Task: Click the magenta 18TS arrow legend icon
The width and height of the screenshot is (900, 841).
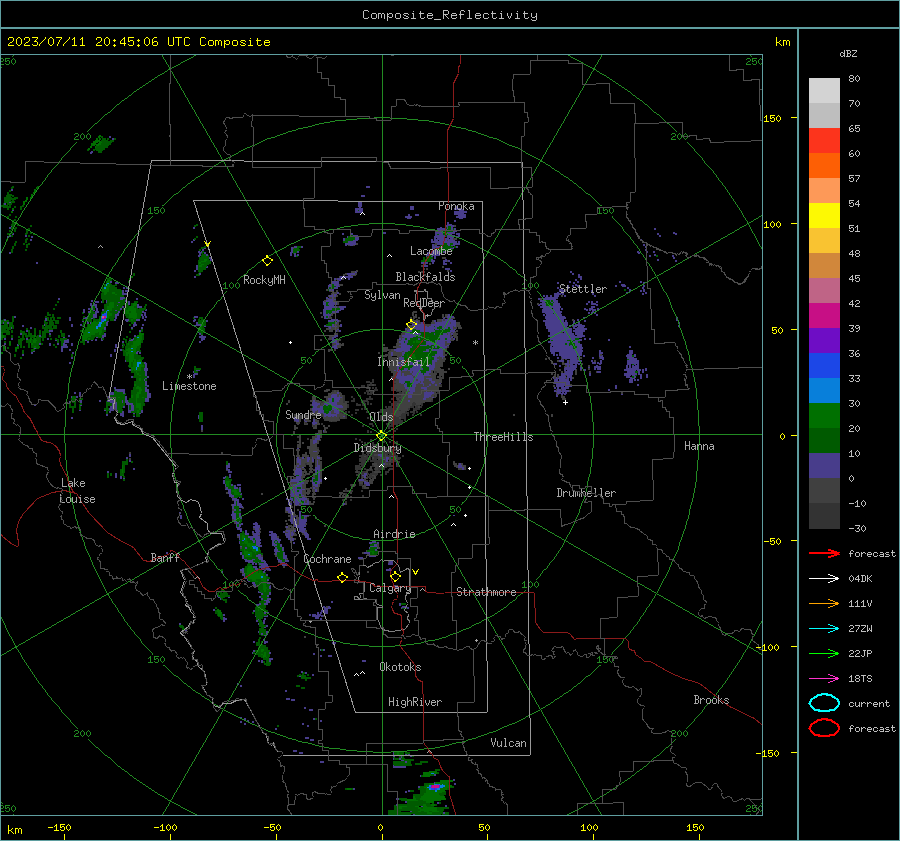Action: tap(824, 679)
